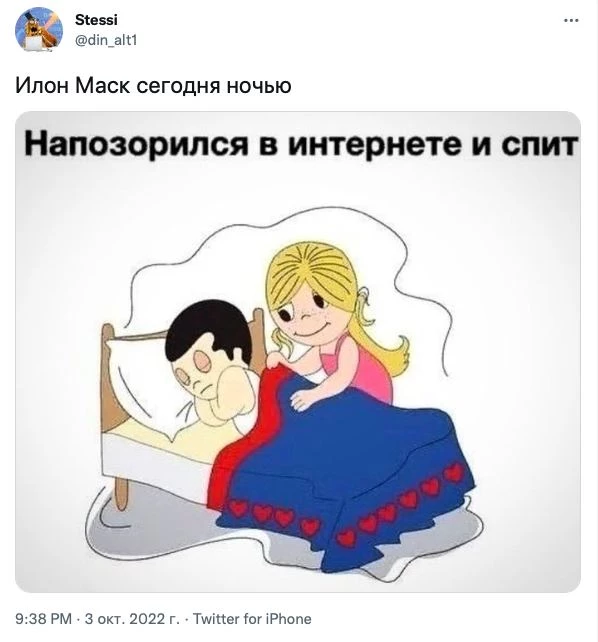Click the wooden bed leg
Screen dimensions: 598x642
[x=121, y=495]
